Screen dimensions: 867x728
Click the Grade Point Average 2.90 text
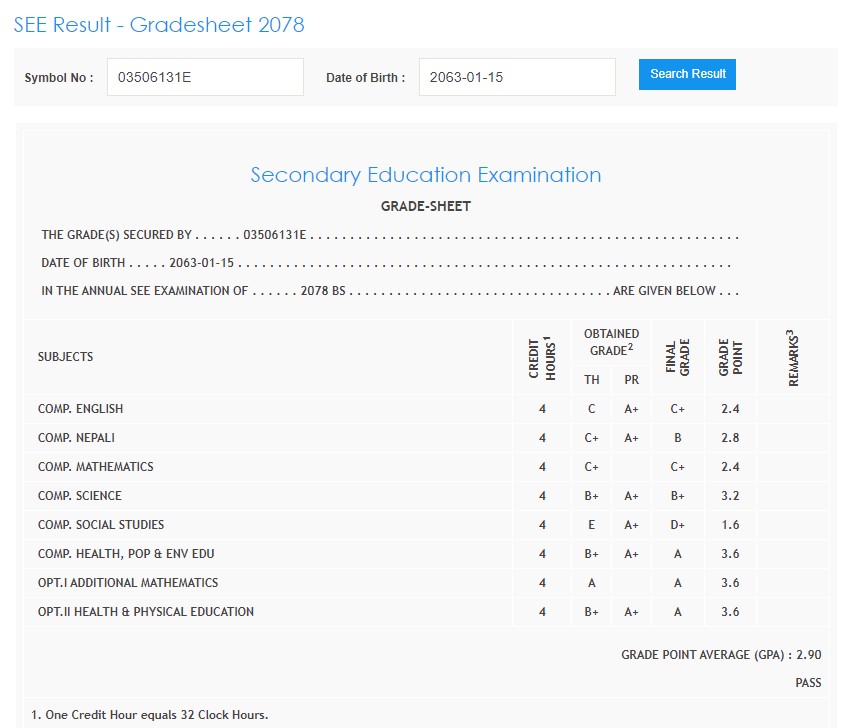pyautogui.click(x=721, y=655)
